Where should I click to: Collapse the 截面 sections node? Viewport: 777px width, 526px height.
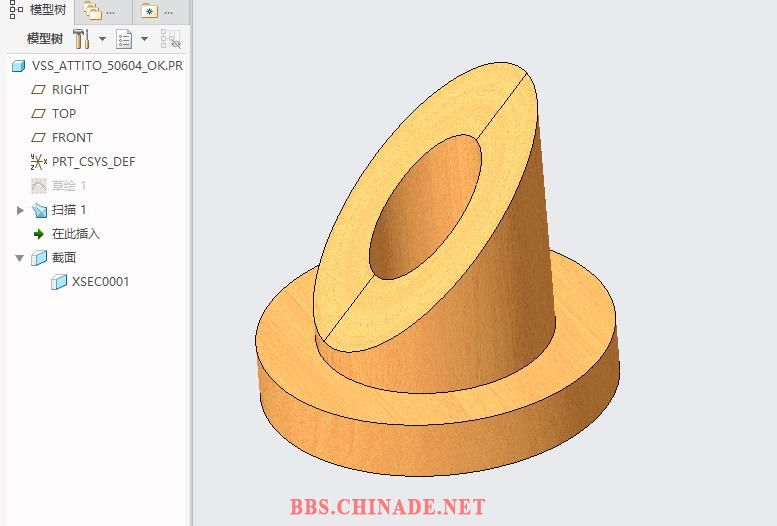20,258
